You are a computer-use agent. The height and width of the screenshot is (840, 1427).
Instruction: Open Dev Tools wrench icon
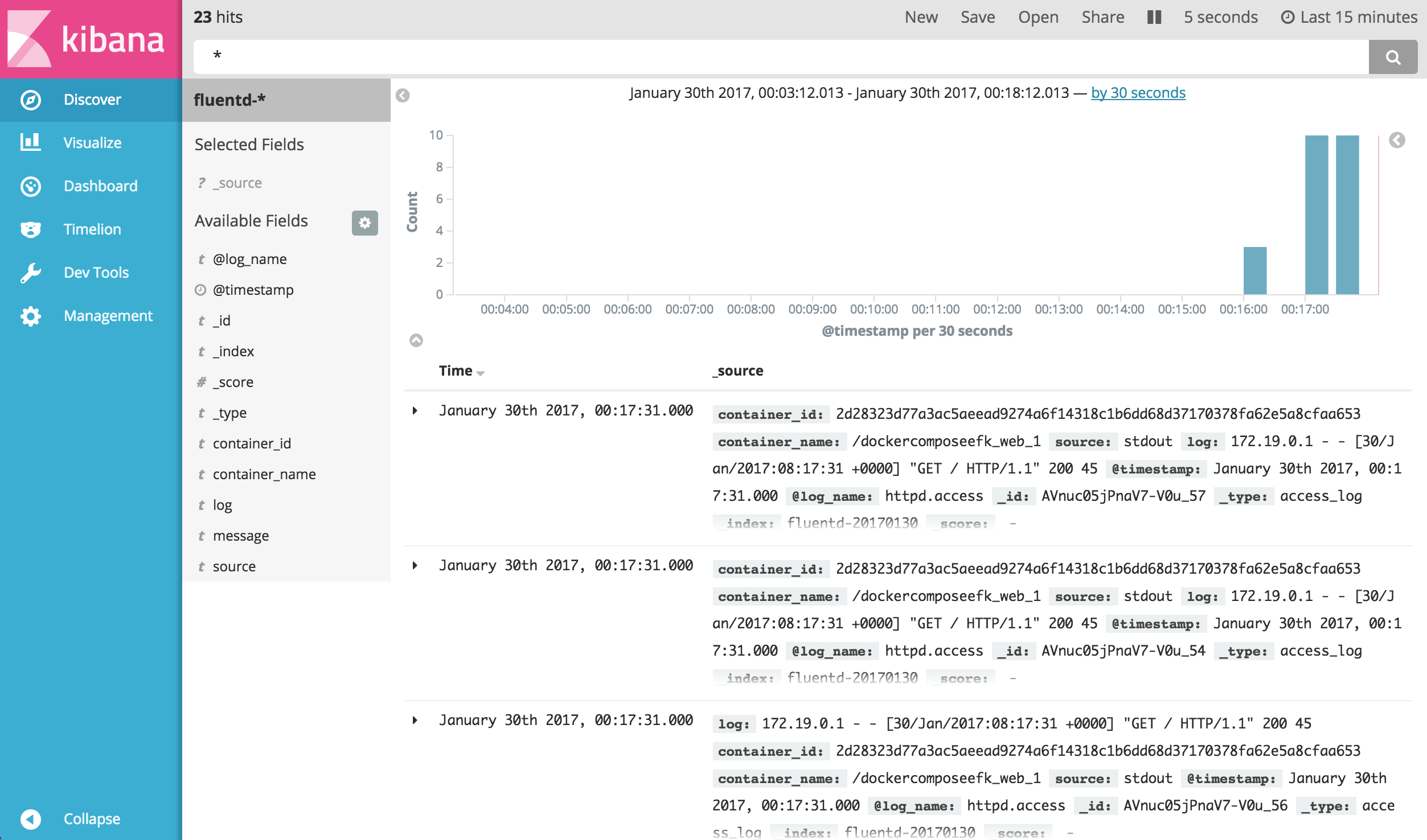(x=31, y=273)
